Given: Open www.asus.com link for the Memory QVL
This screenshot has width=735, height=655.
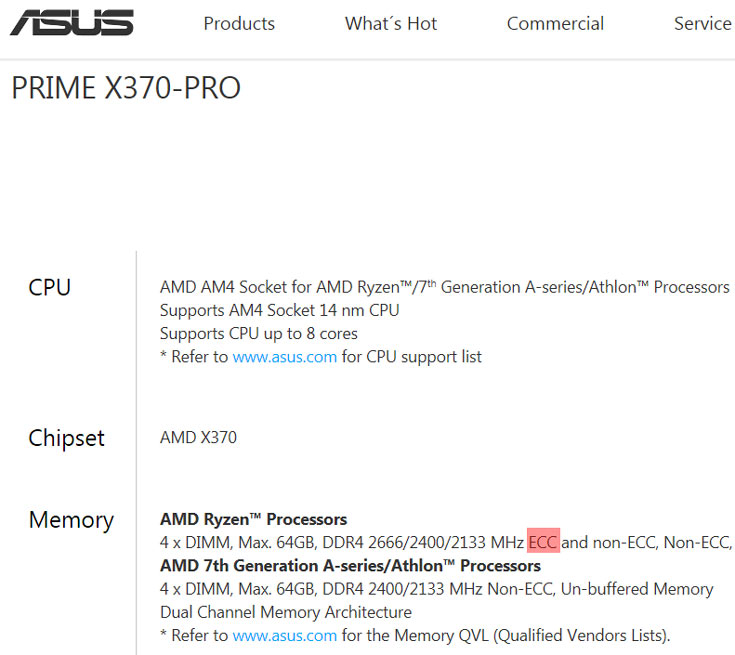Looking at the screenshot, I should click(284, 635).
